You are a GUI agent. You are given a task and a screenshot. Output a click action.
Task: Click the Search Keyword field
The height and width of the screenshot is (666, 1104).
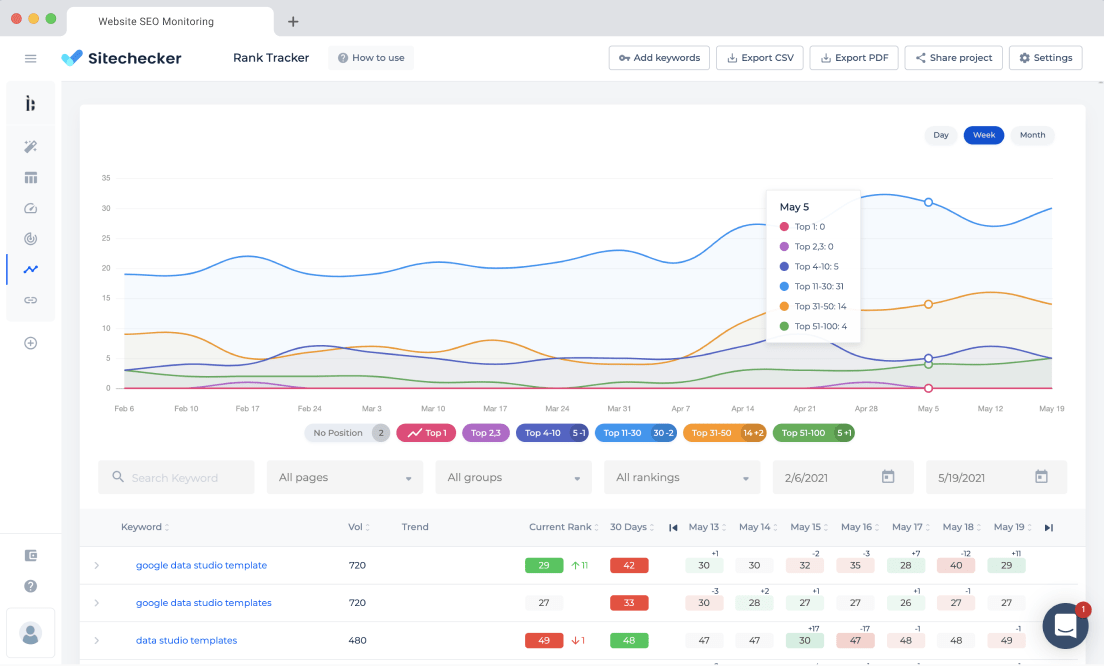176,477
